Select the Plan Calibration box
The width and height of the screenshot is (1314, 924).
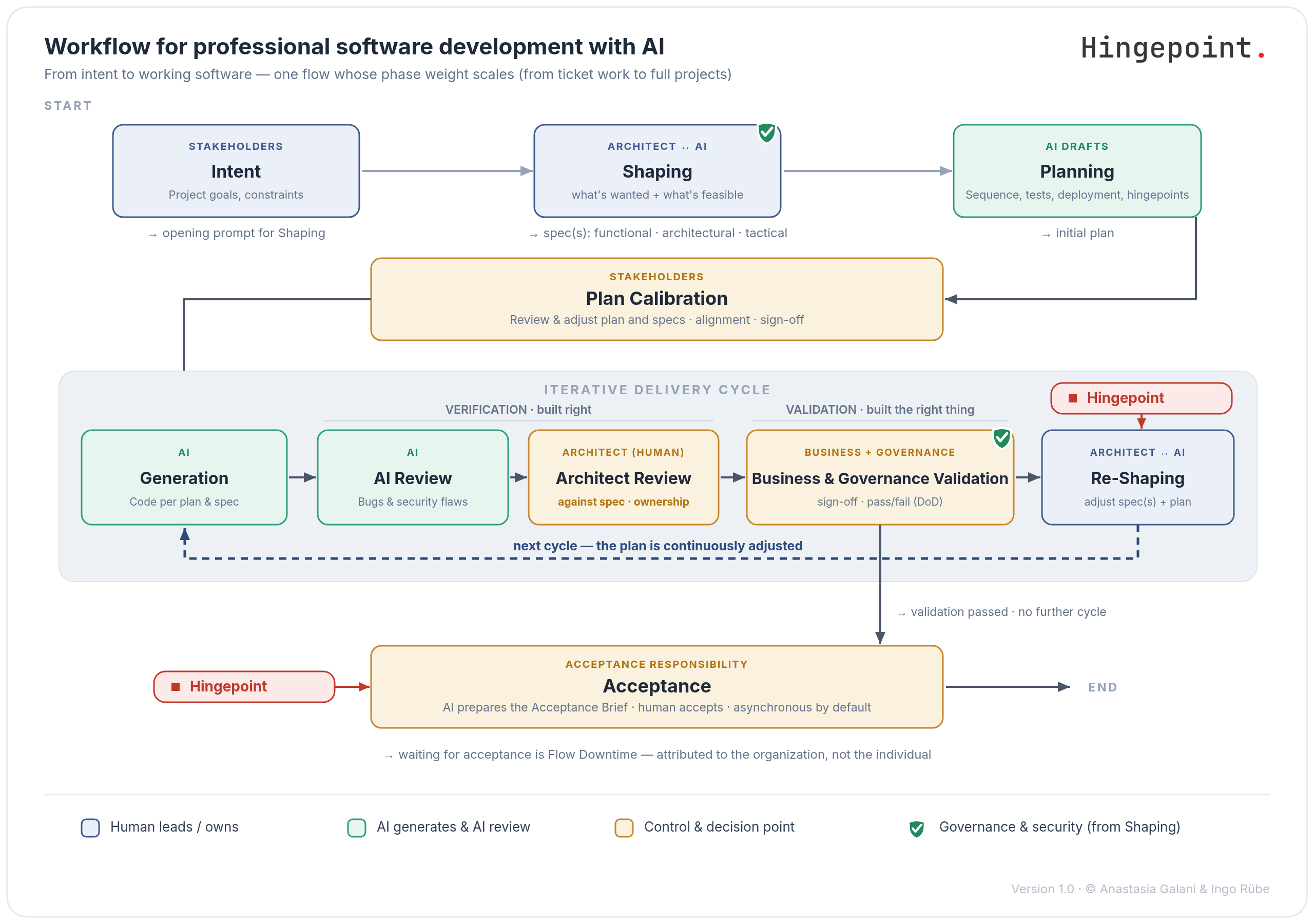point(656,299)
